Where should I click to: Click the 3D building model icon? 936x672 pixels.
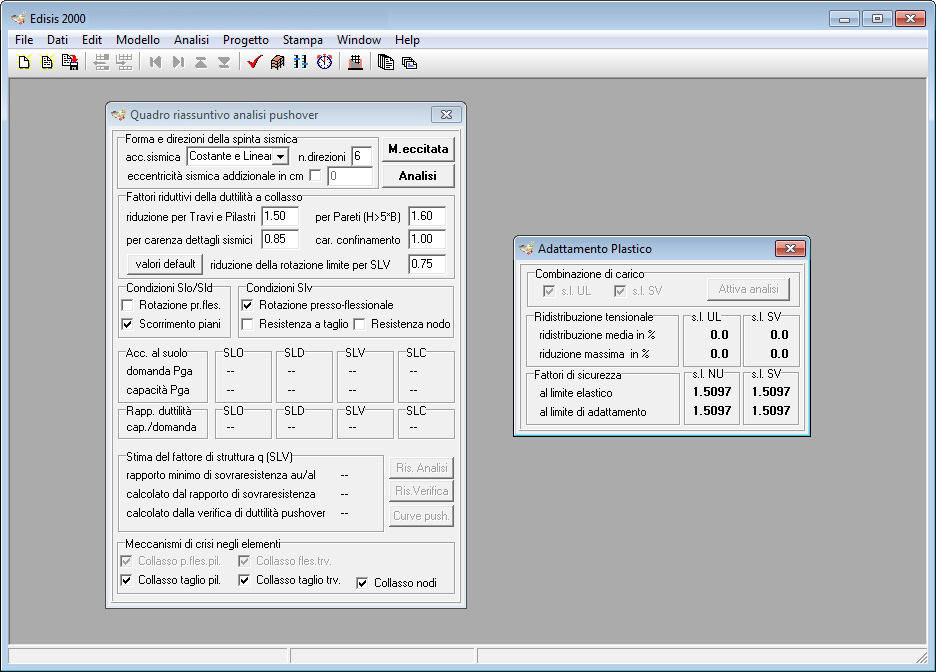(x=277, y=62)
